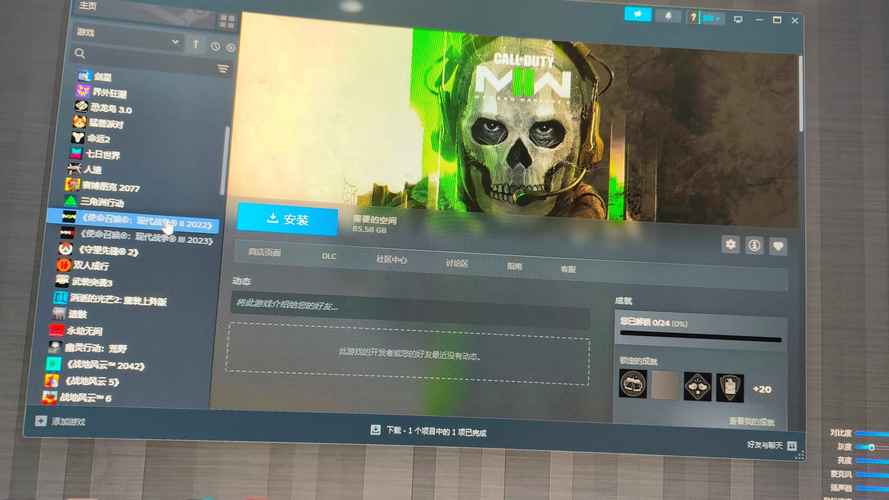
Task: Select 人渣 in game list
Action: click(92, 169)
